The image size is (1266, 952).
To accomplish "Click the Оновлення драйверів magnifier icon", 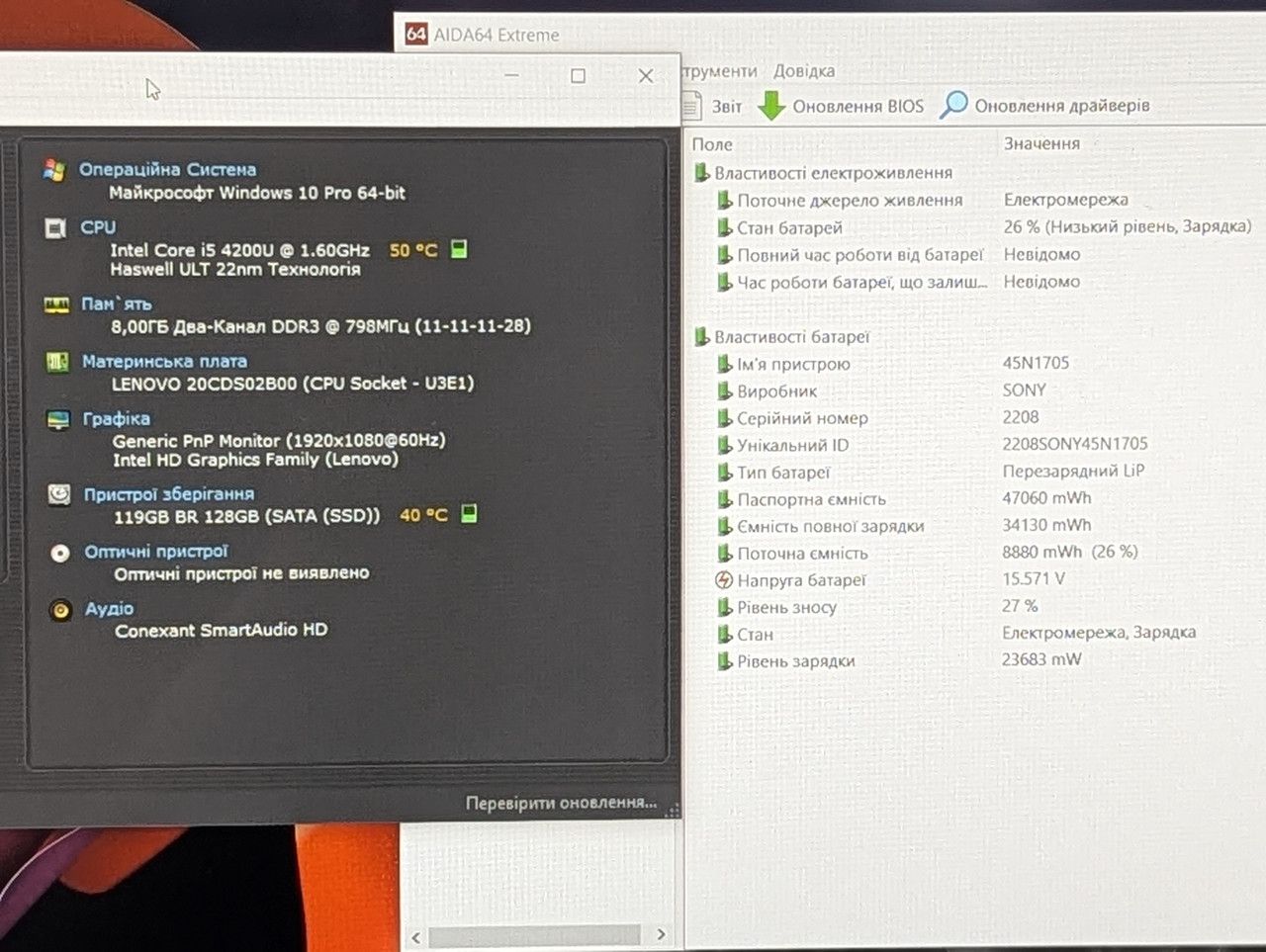I will [x=953, y=105].
